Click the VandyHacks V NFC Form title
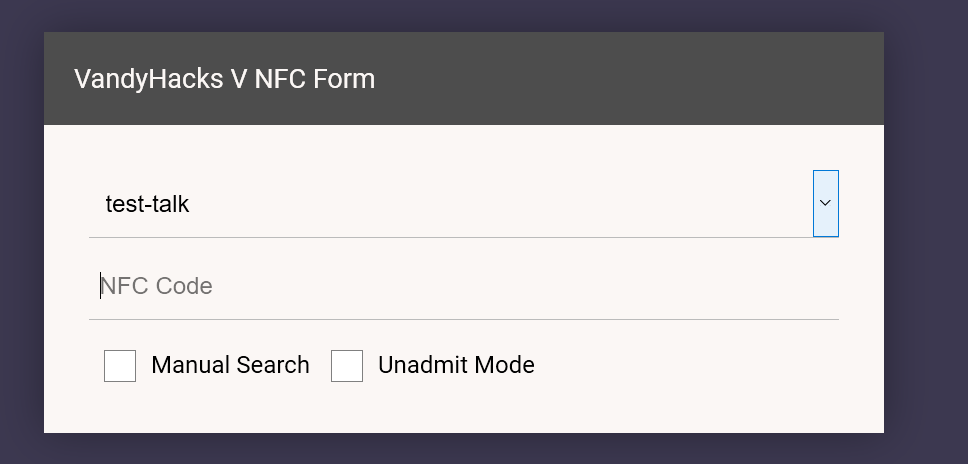The width and height of the screenshot is (968, 464). 224,79
